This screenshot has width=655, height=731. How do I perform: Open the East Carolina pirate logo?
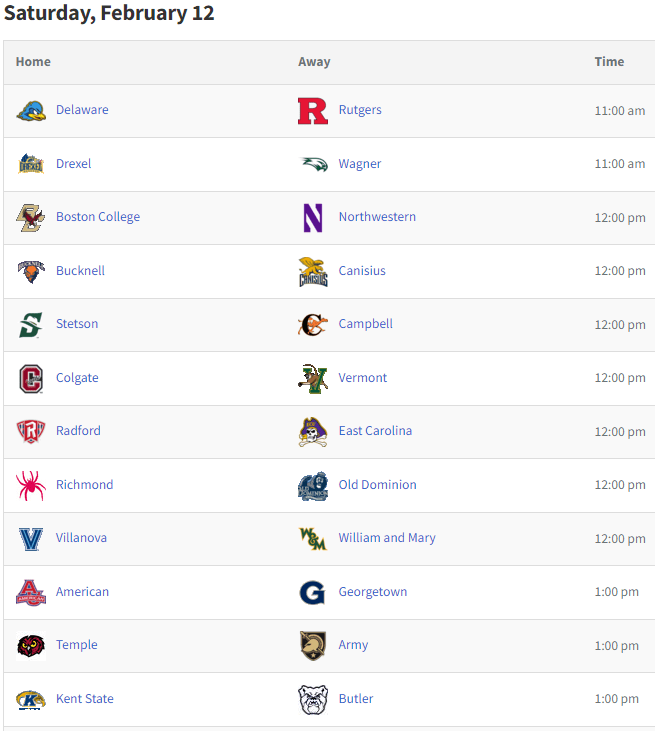click(313, 432)
